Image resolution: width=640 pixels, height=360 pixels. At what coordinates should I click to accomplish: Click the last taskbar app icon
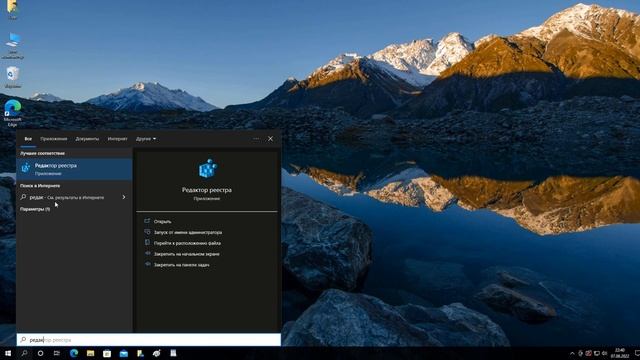click(173, 353)
